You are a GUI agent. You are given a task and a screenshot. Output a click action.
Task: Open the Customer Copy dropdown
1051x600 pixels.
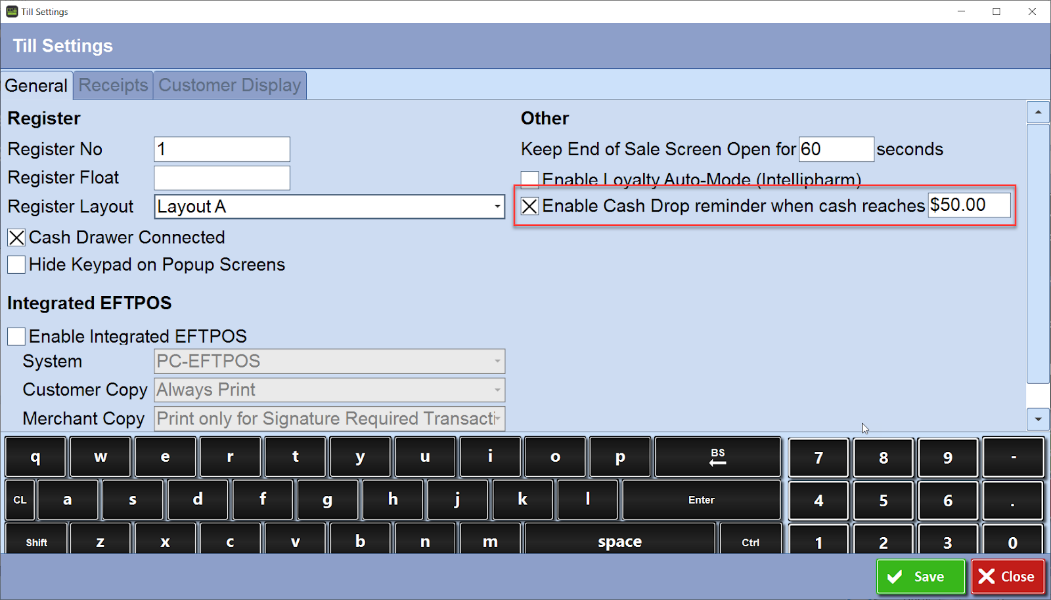[497, 390]
